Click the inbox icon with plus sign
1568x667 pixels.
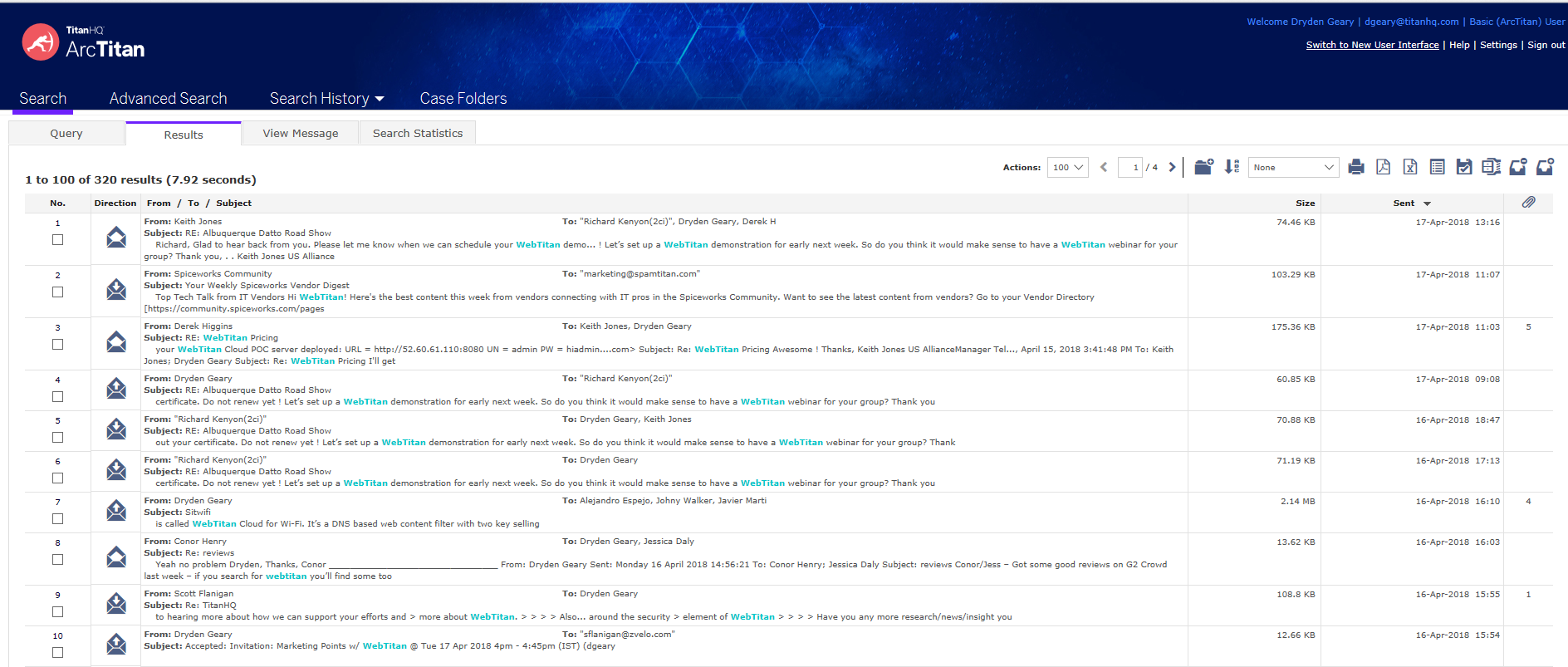click(1545, 167)
